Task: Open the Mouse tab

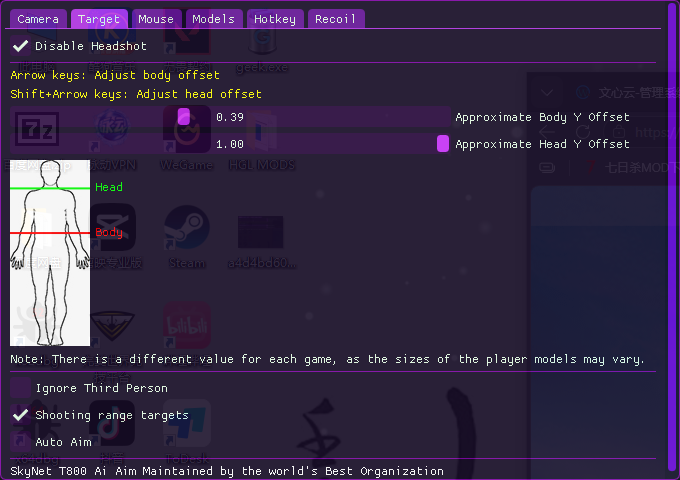Action: click(x=156, y=19)
